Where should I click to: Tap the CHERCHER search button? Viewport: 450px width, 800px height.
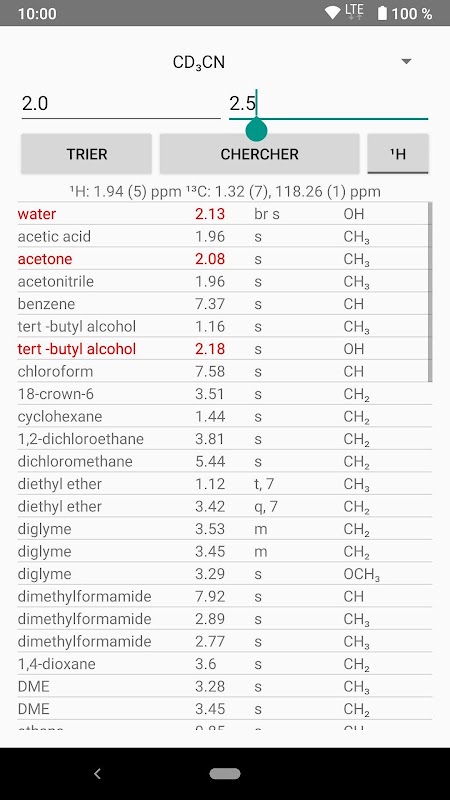(259, 154)
